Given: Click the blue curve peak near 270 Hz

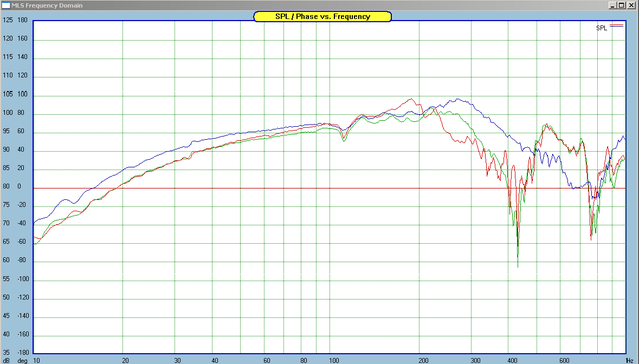Looking at the screenshot, I should click(458, 99).
